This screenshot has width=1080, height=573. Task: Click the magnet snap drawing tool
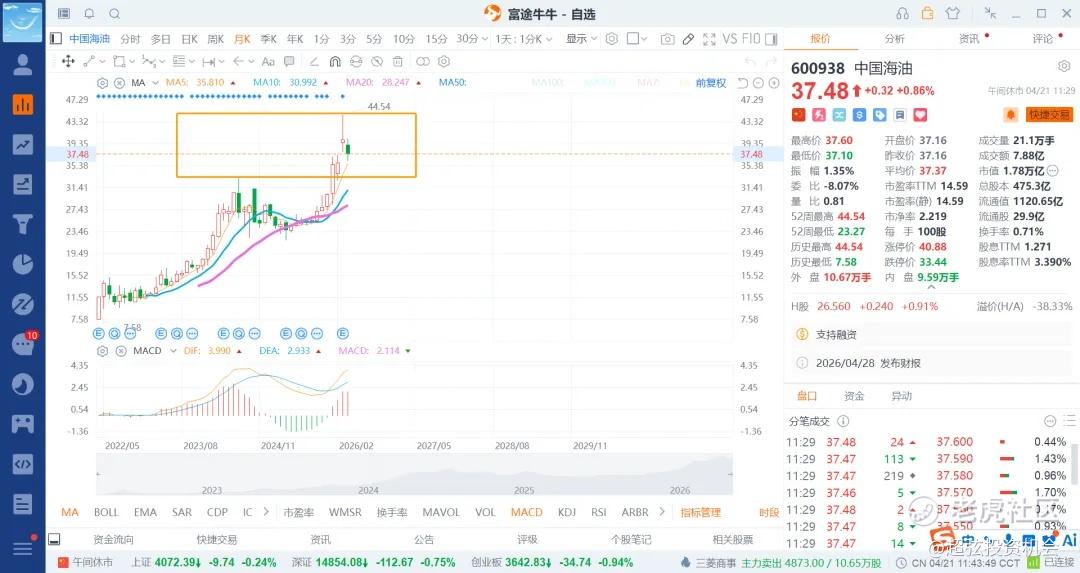pos(335,62)
